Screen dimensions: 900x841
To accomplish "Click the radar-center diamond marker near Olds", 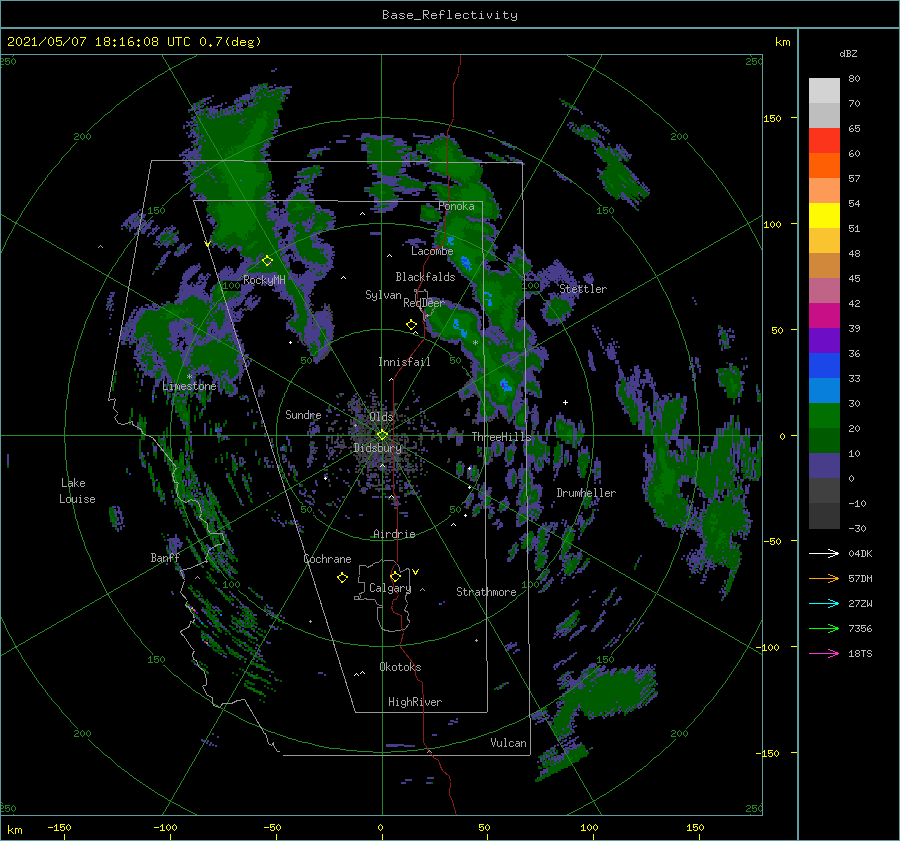I will [x=382, y=435].
